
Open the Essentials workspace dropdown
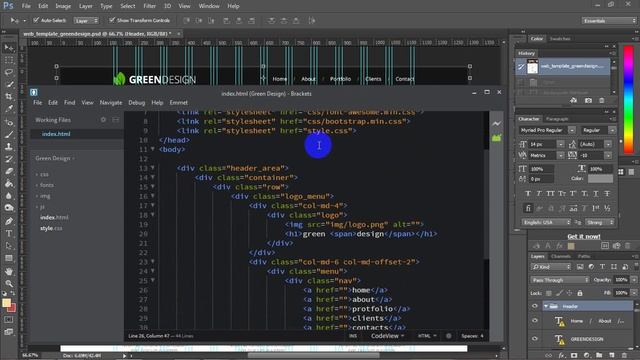[x=609, y=20]
